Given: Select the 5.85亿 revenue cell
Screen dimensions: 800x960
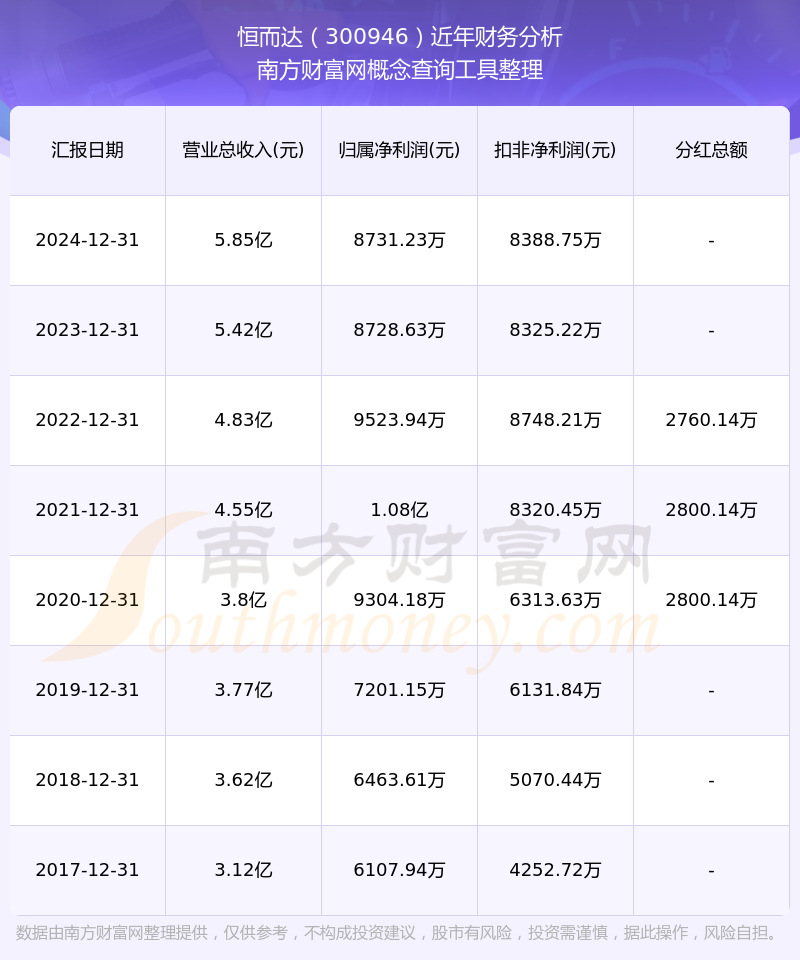Looking at the screenshot, I should pos(244,240).
